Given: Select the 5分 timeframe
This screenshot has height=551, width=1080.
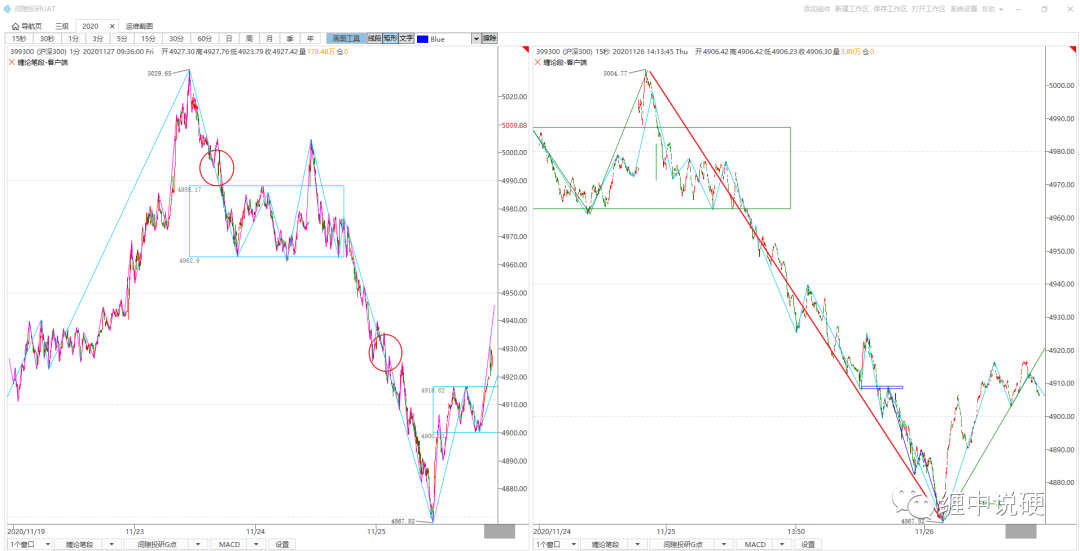Looking at the screenshot, I should 122,39.
